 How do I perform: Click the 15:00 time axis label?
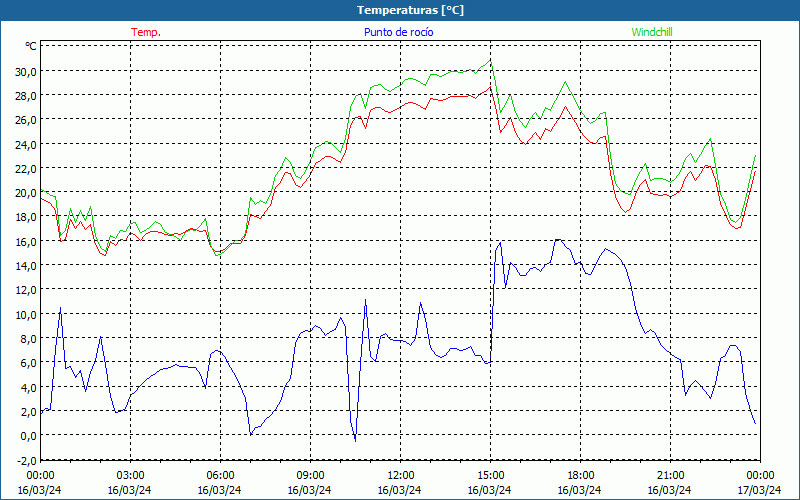490,476
